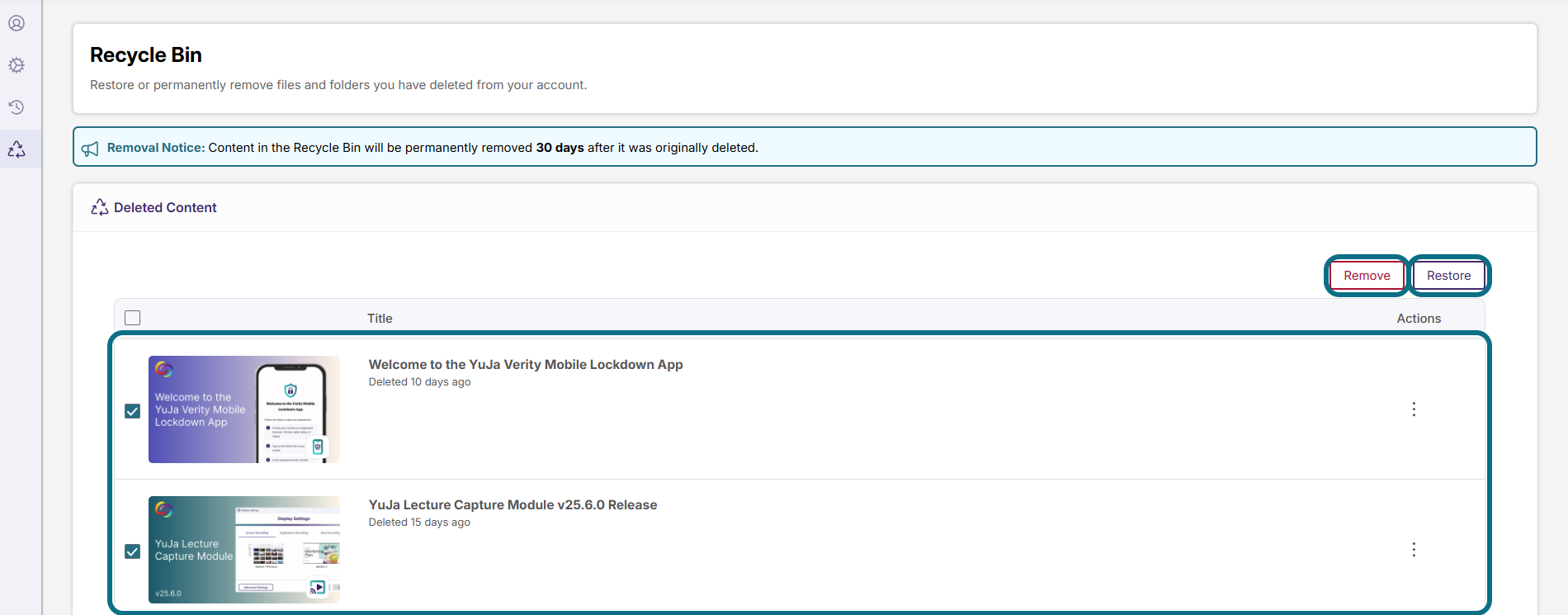The height and width of the screenshot is (615, 1568).
Task: Open the settings gear in sidebar
Action: (17, 65)
